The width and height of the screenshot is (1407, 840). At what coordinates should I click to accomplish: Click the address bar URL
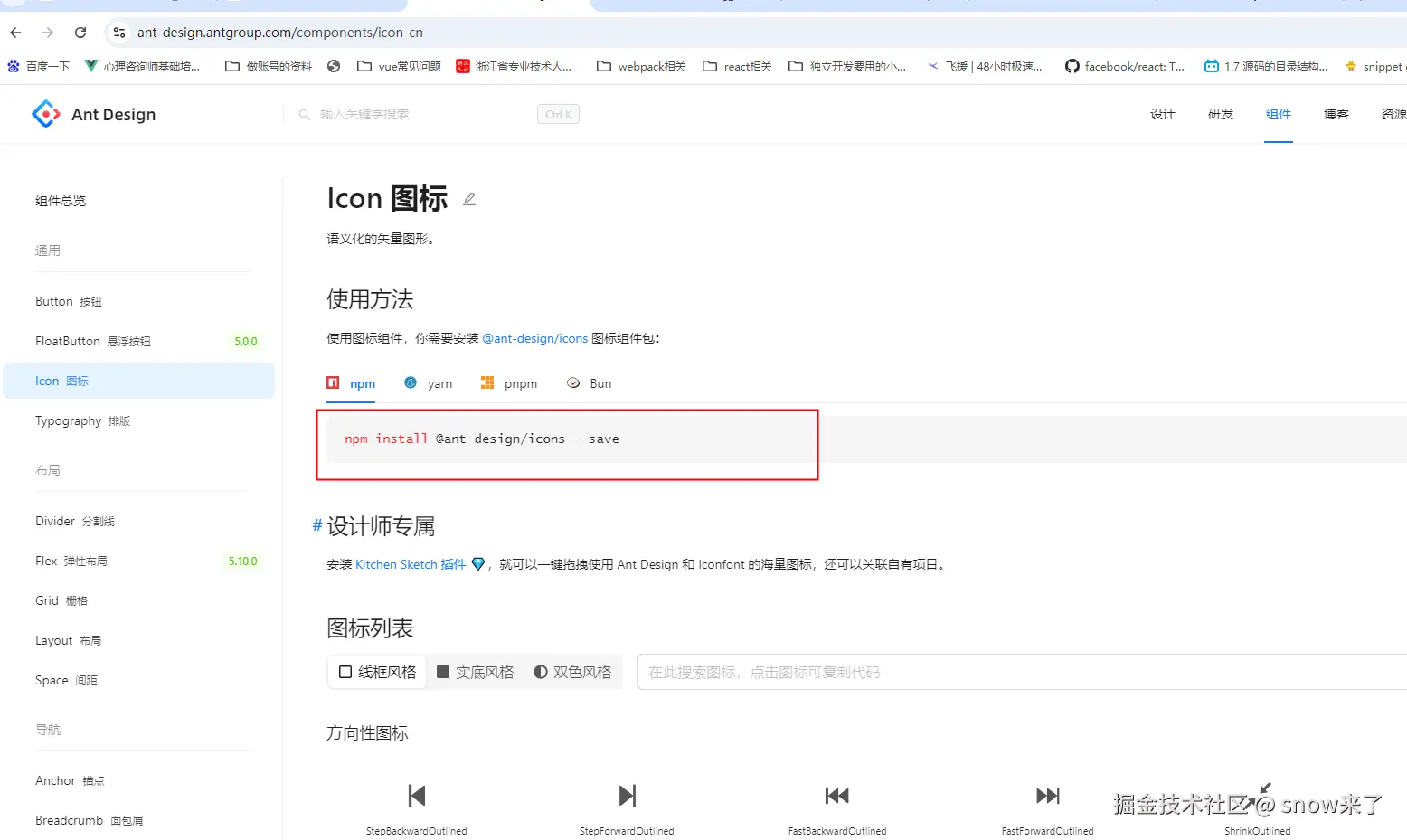pos(280,33)
